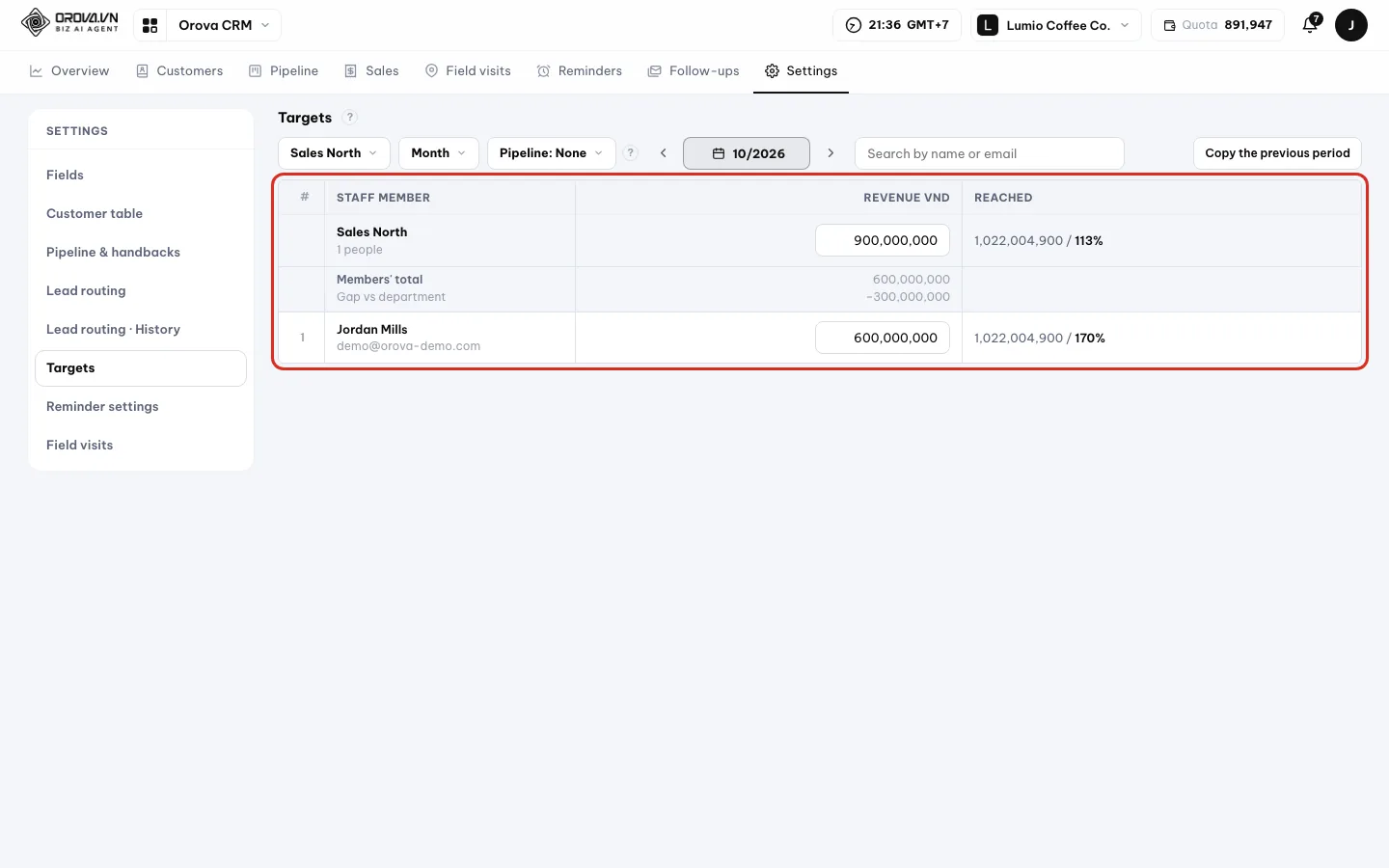Viewport: 1389px width, 868px height.
Task: Click the Gap vs department -300,000,000 value
Action: [908, 297]
